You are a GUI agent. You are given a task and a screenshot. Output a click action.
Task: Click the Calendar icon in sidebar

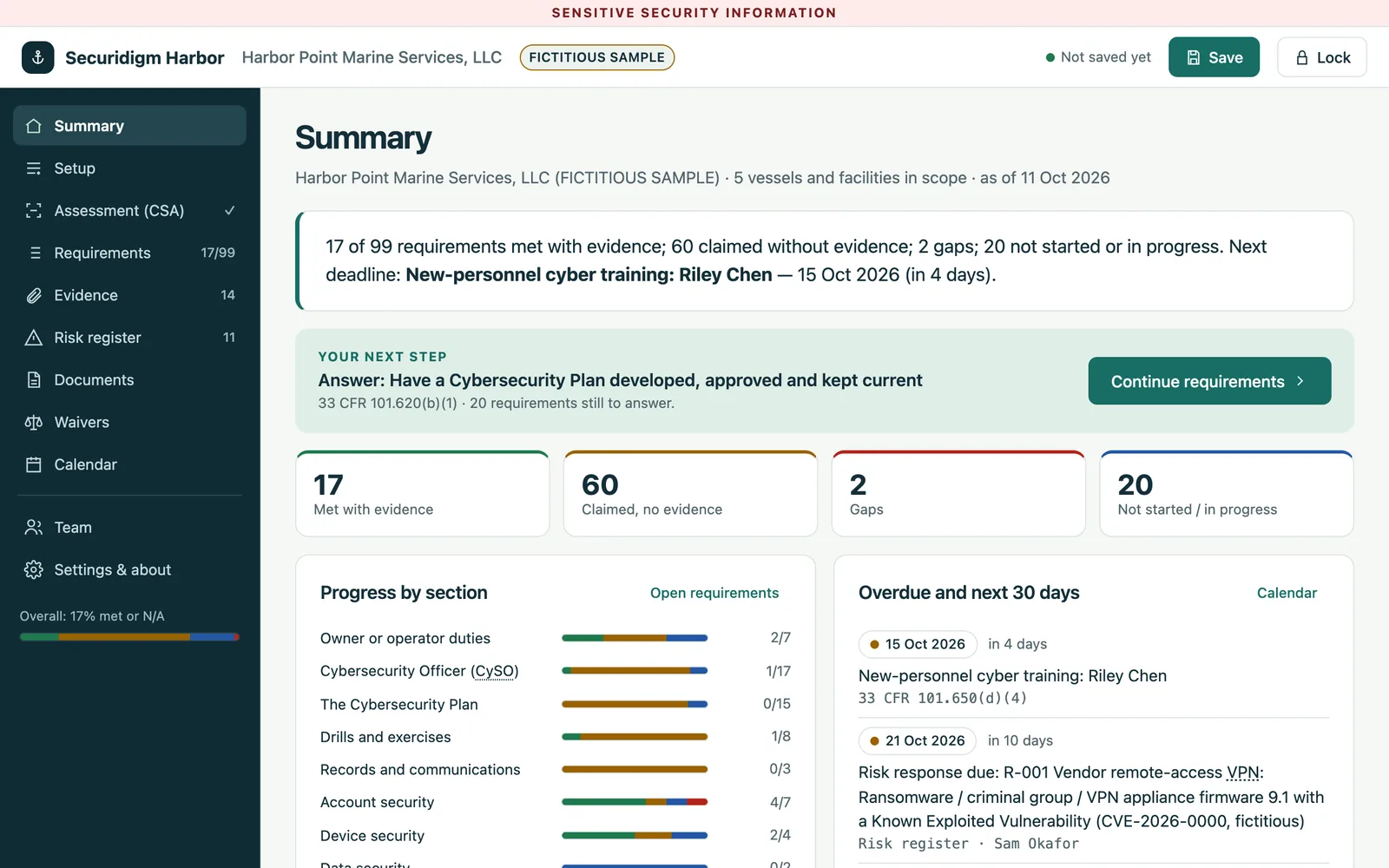34,464
